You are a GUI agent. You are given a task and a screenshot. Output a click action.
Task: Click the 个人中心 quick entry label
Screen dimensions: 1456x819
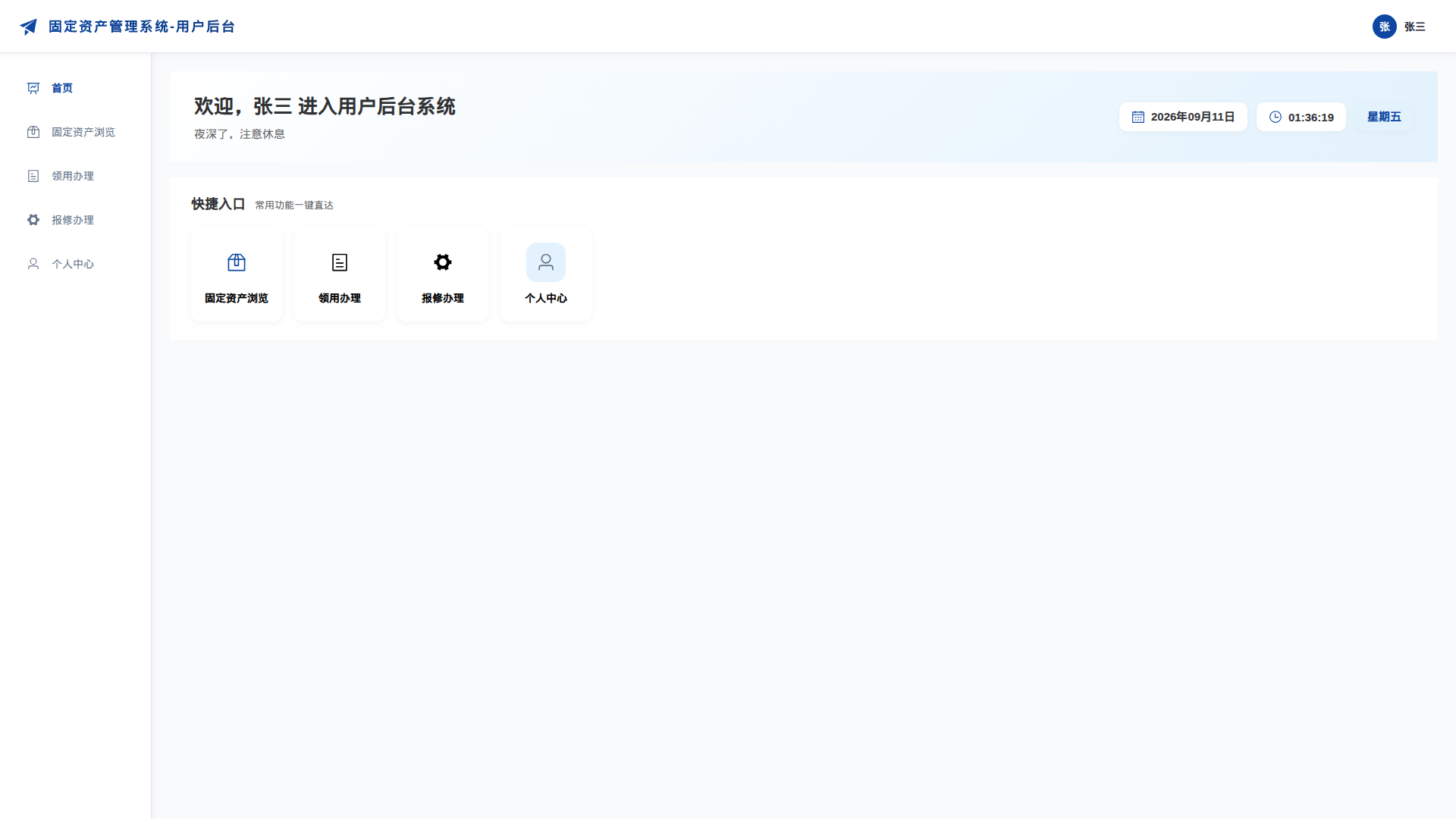pyautogui.click(x=546, y=298)
